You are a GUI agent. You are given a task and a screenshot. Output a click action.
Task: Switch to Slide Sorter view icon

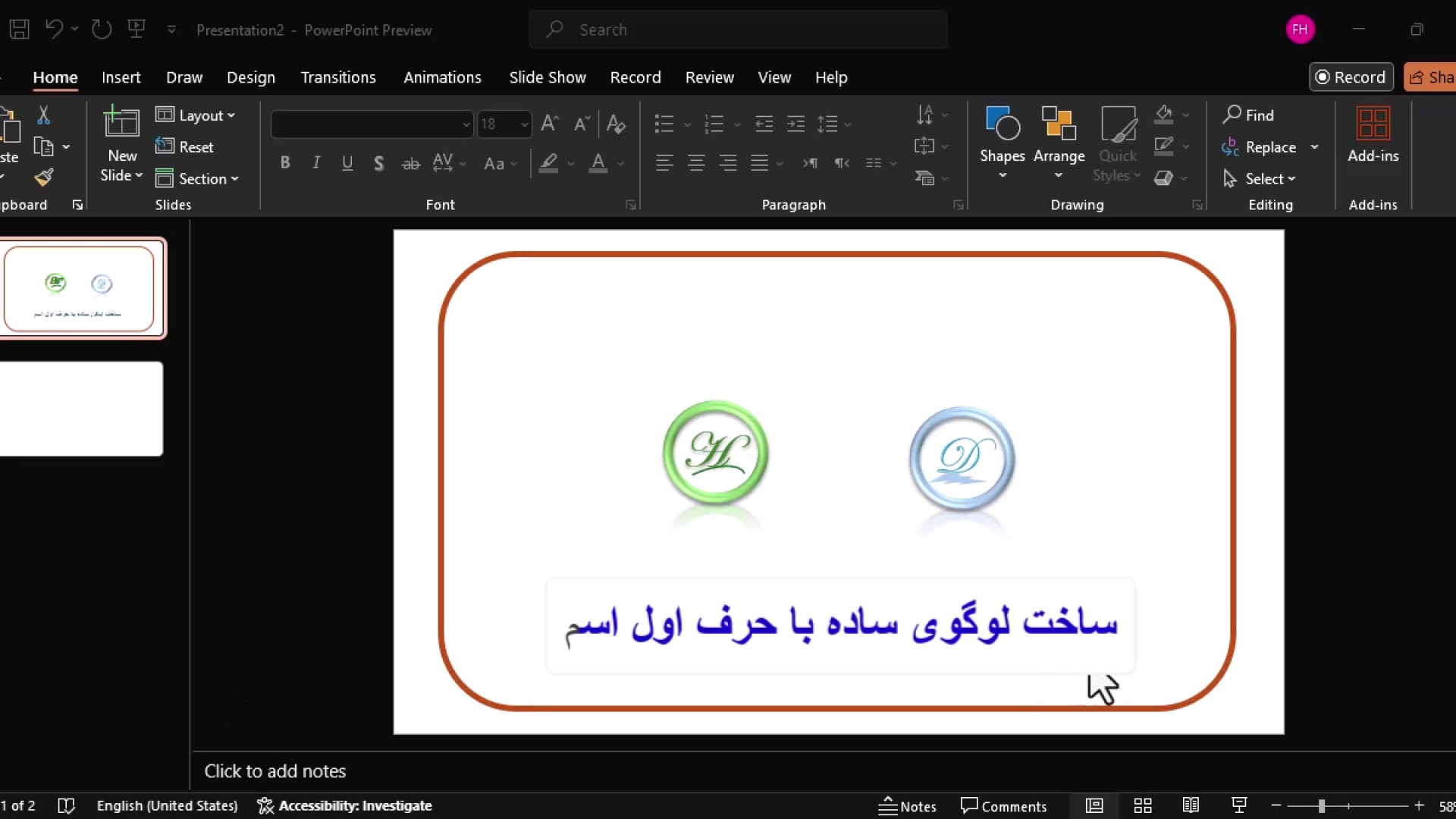(x=1143, y=805)
